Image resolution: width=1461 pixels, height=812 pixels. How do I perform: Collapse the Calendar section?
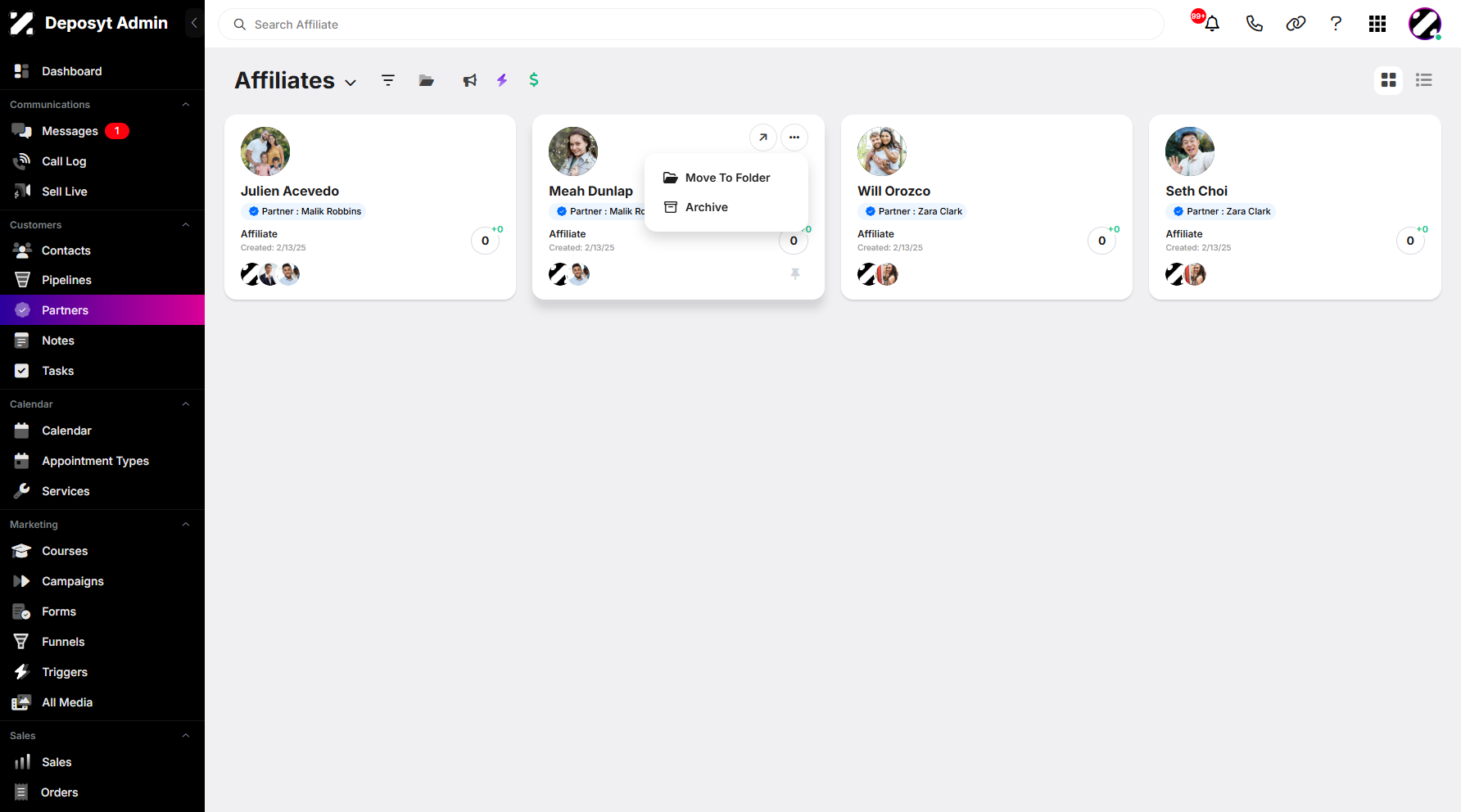[186, 404]
